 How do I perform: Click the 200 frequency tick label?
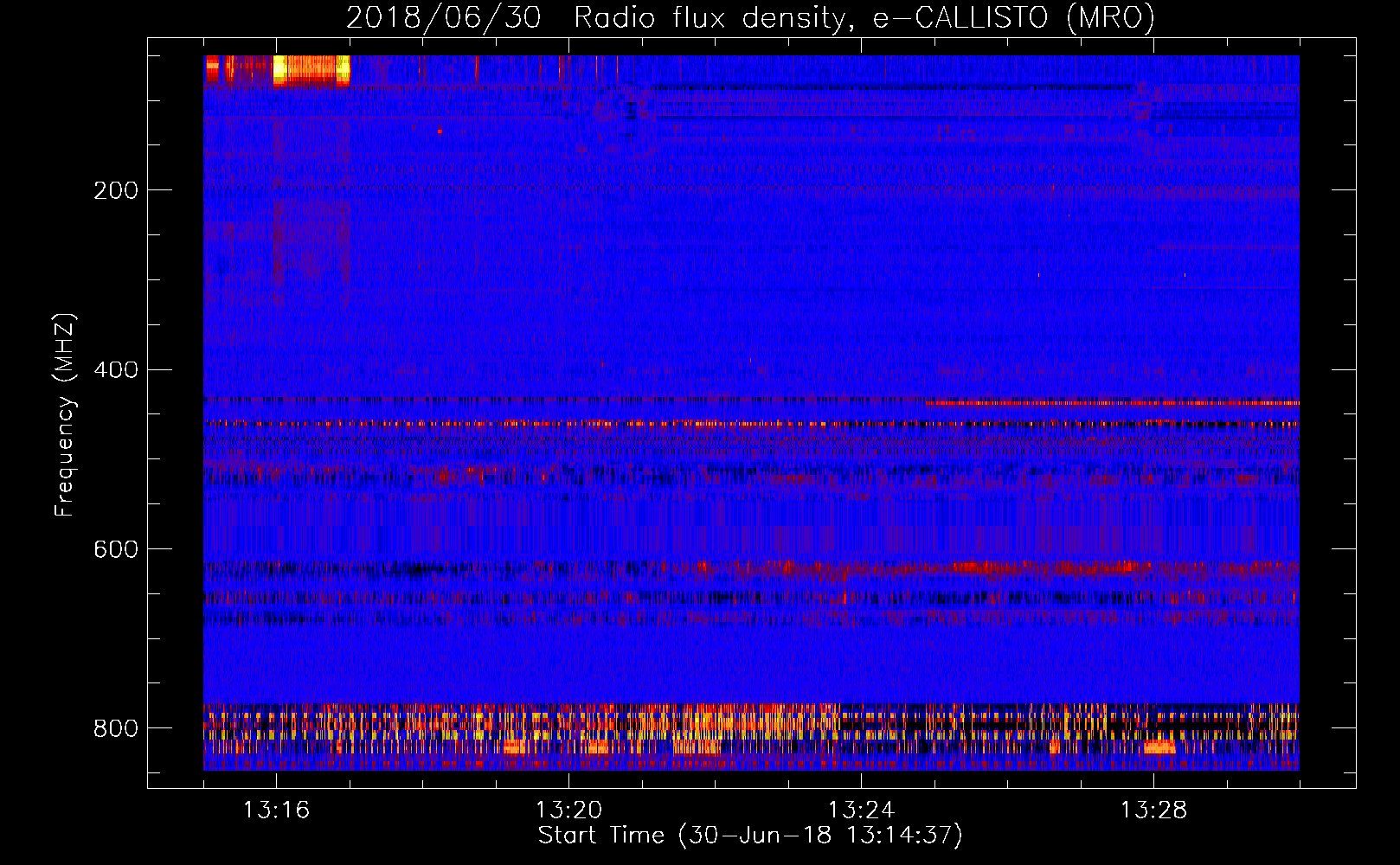point(116,190)
